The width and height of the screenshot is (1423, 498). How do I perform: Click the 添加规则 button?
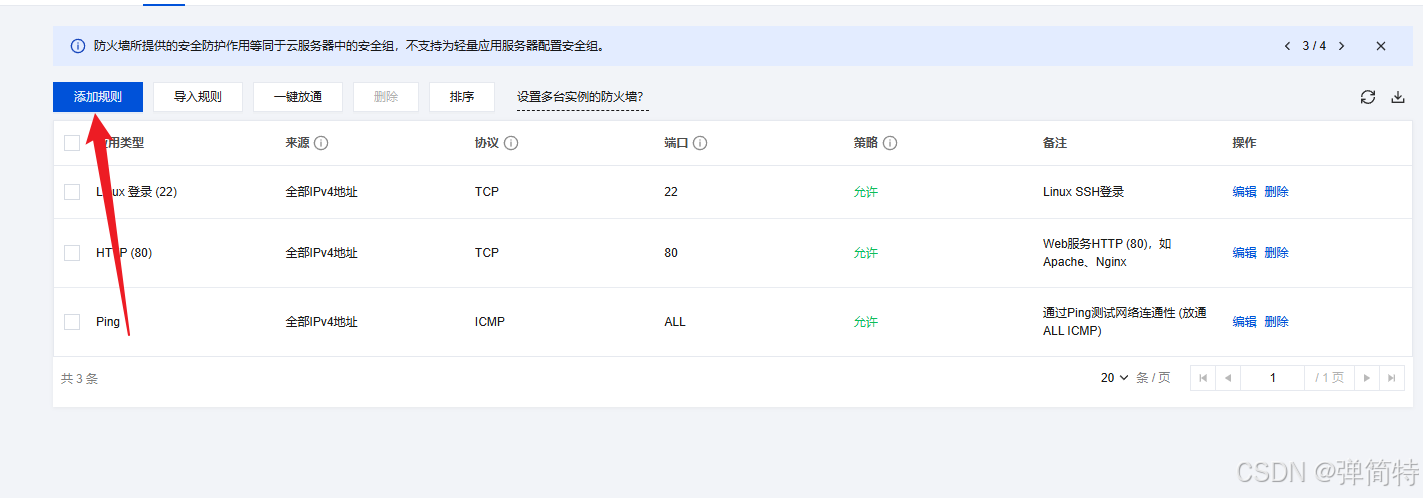[x=98, y=97]
